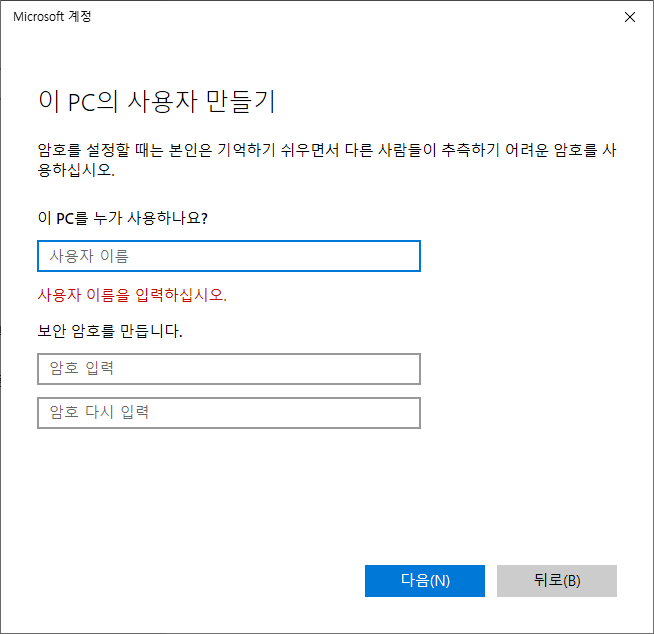Viewport: 654px width, 634px height.
Task: Click the label 보안 암호를 만듭니다.
Action: tap(110, 331)
